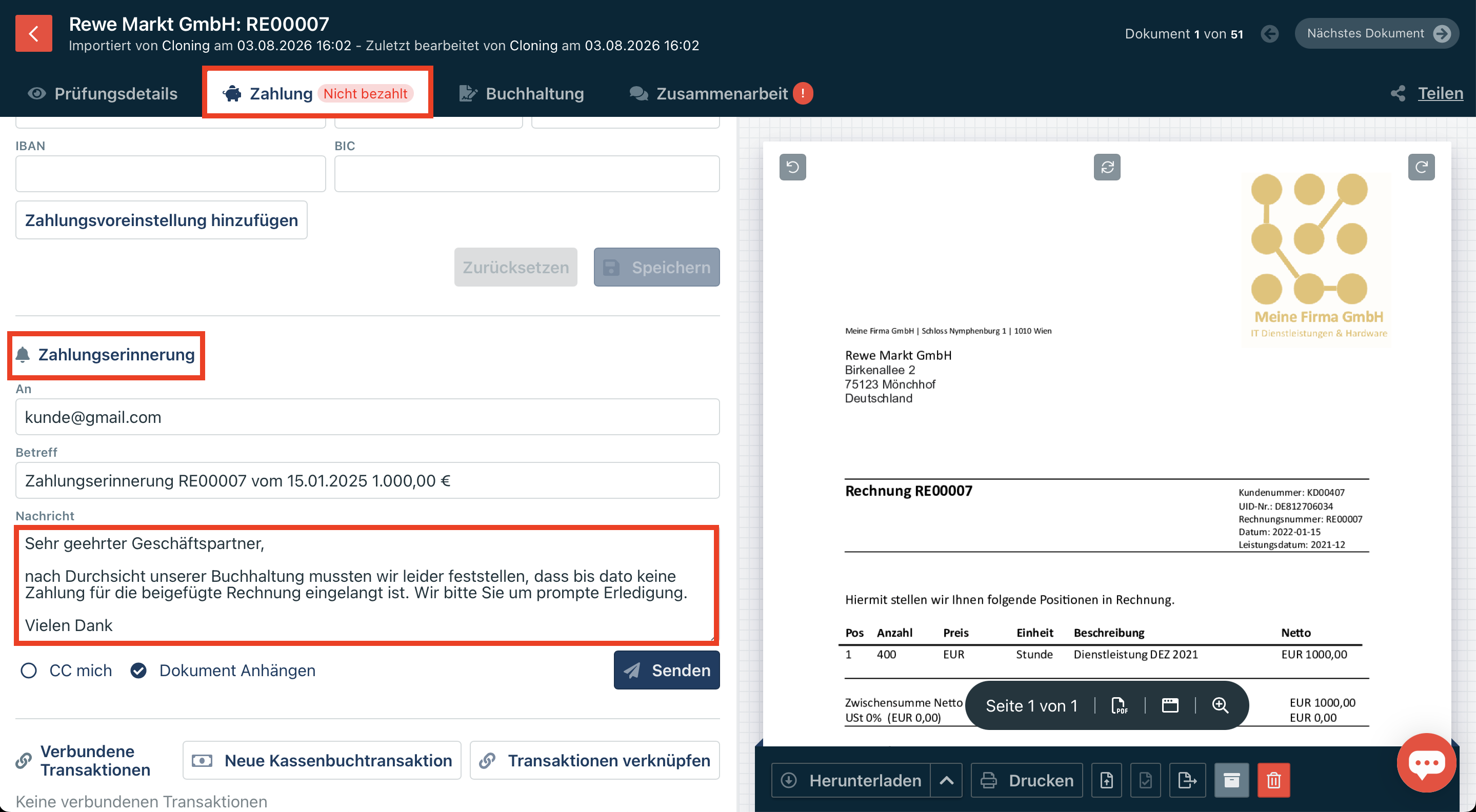
Task: Click the bell icon beside Zahlungserinnerung
Action: [23, 355]
